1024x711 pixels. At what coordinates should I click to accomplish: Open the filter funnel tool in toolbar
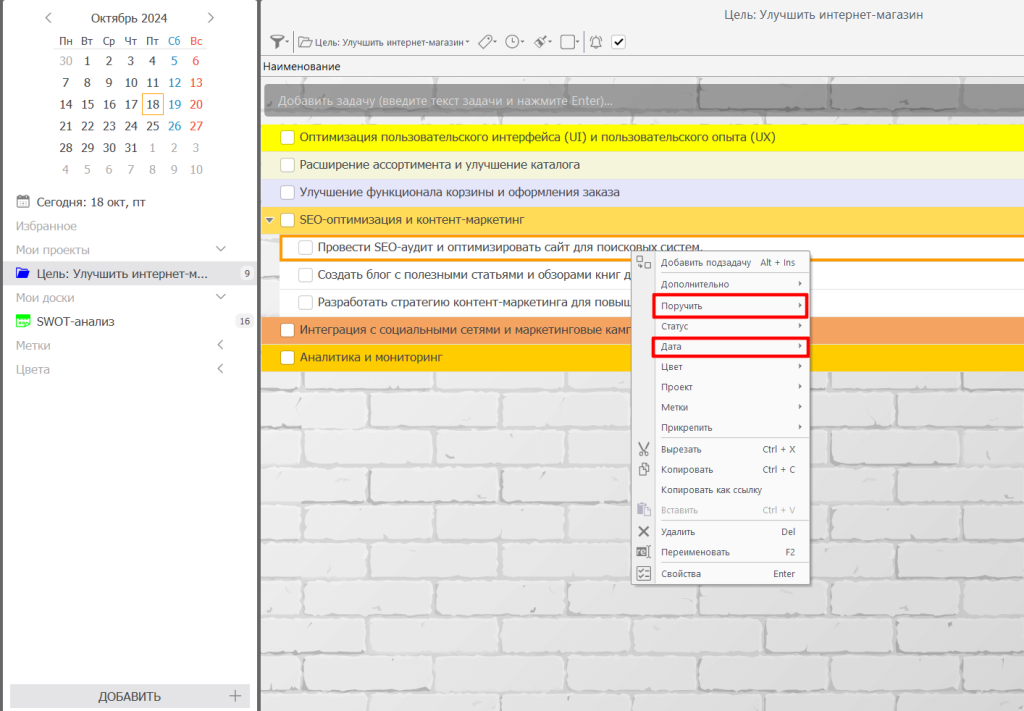point(278,42)
